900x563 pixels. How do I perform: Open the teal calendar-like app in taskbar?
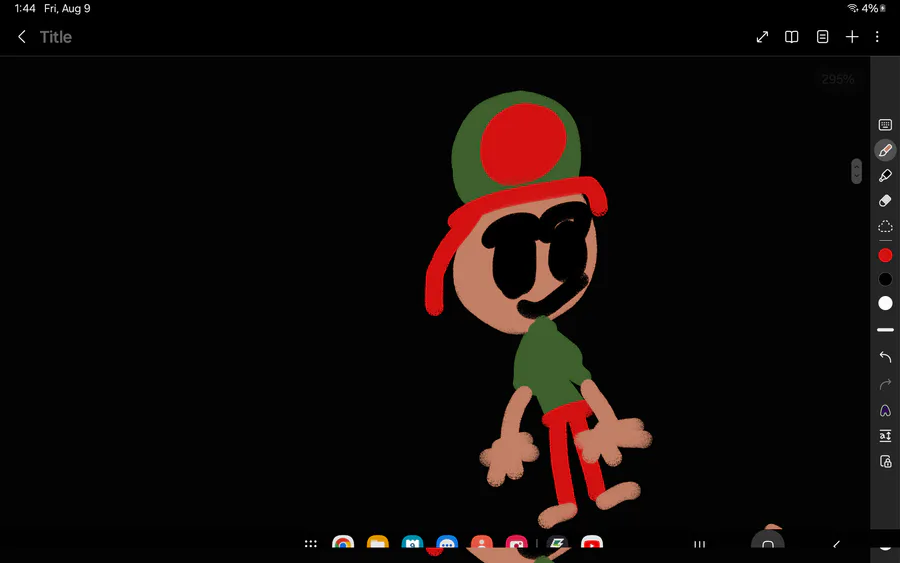[412, 542]
